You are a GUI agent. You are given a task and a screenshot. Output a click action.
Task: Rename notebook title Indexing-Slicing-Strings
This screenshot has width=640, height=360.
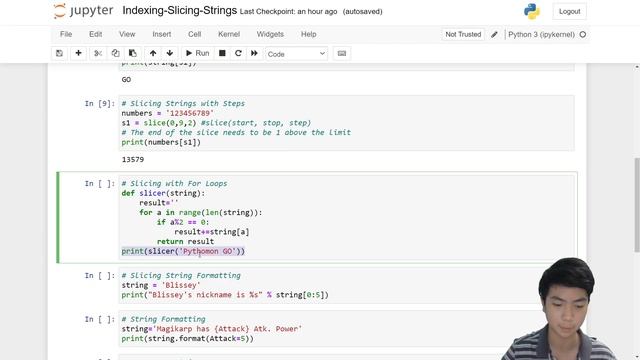click(x=180, y=11)
